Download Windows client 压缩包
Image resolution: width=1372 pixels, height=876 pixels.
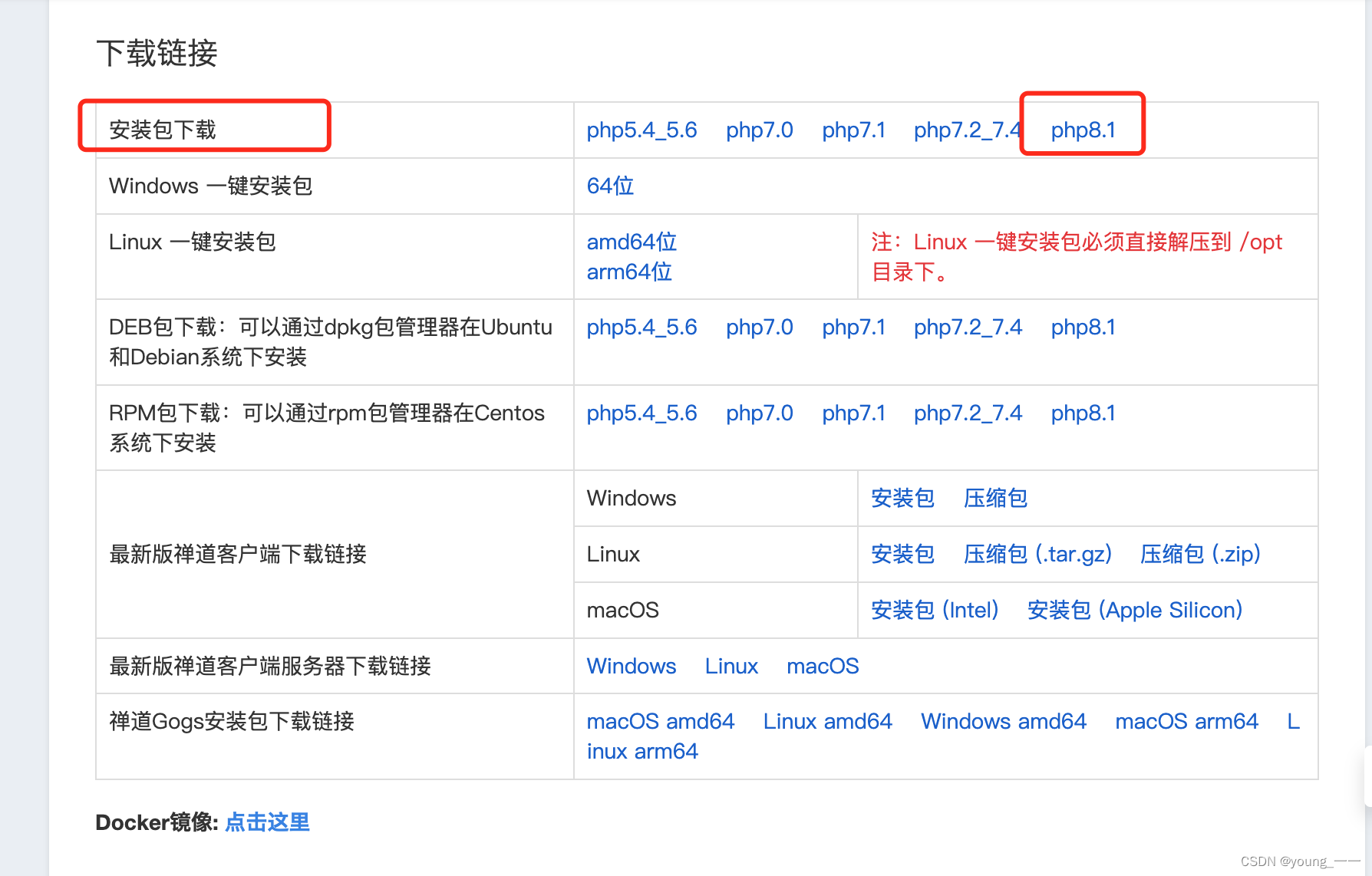995,499
